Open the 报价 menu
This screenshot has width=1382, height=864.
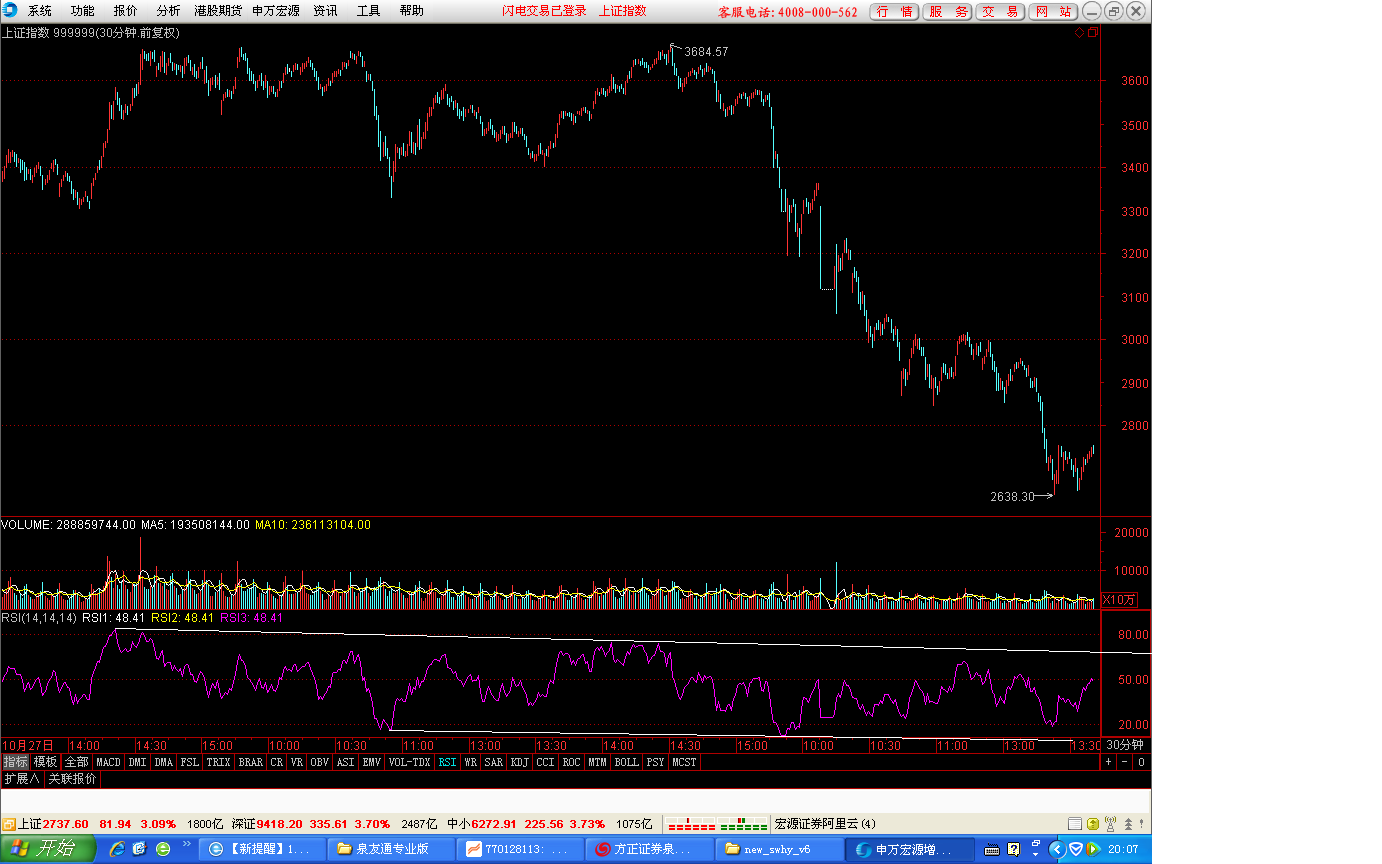pos(126,11)
